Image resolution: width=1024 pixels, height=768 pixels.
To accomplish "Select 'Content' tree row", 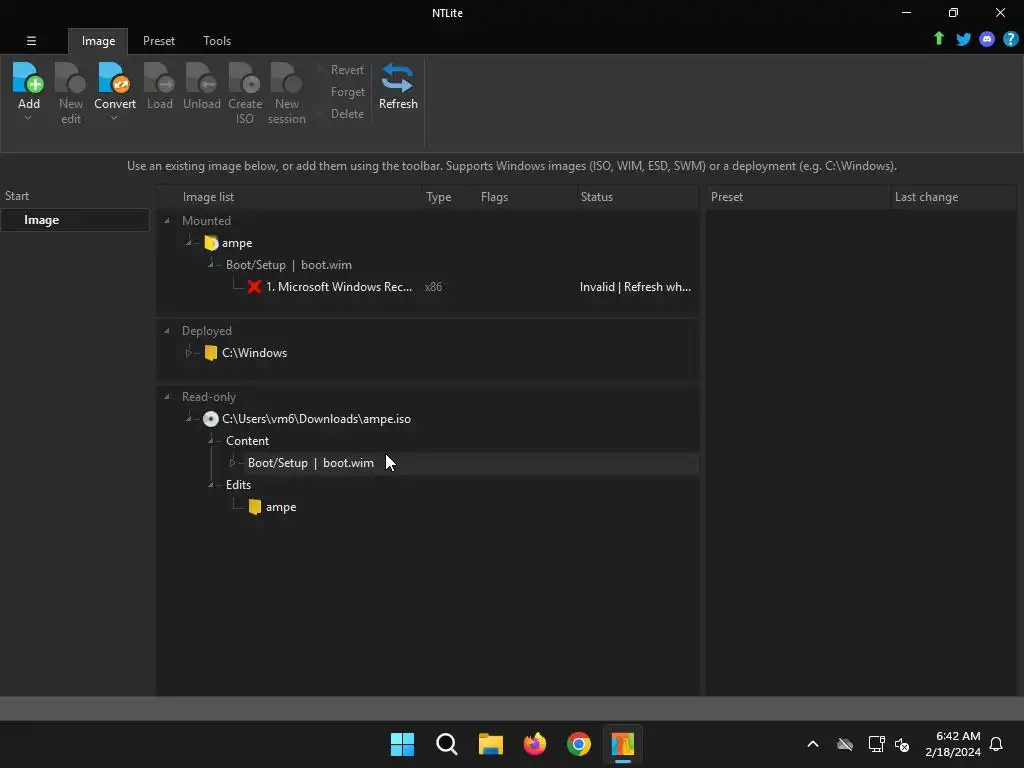I will pos(247,441).
